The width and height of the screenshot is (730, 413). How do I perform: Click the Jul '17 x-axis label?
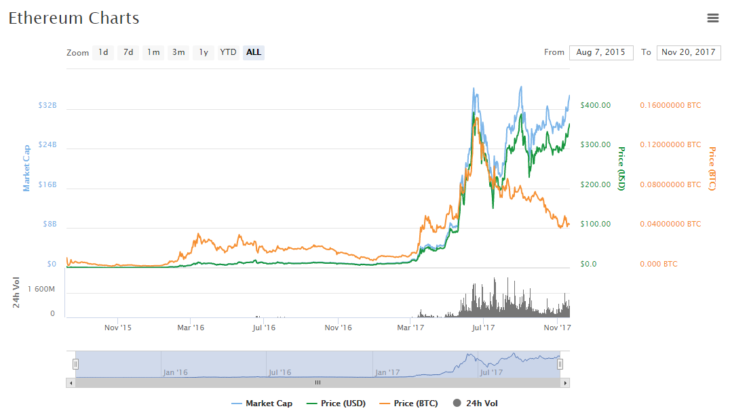pos(483,328)
